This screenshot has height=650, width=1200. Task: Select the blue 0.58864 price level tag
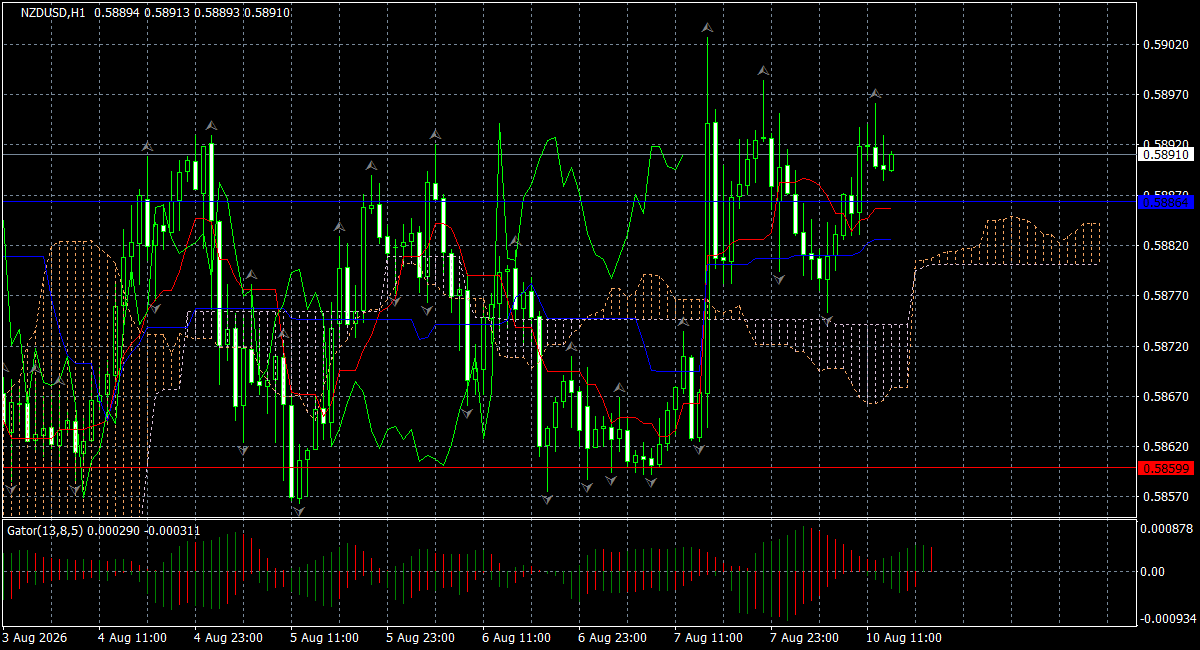[1166, 202]
